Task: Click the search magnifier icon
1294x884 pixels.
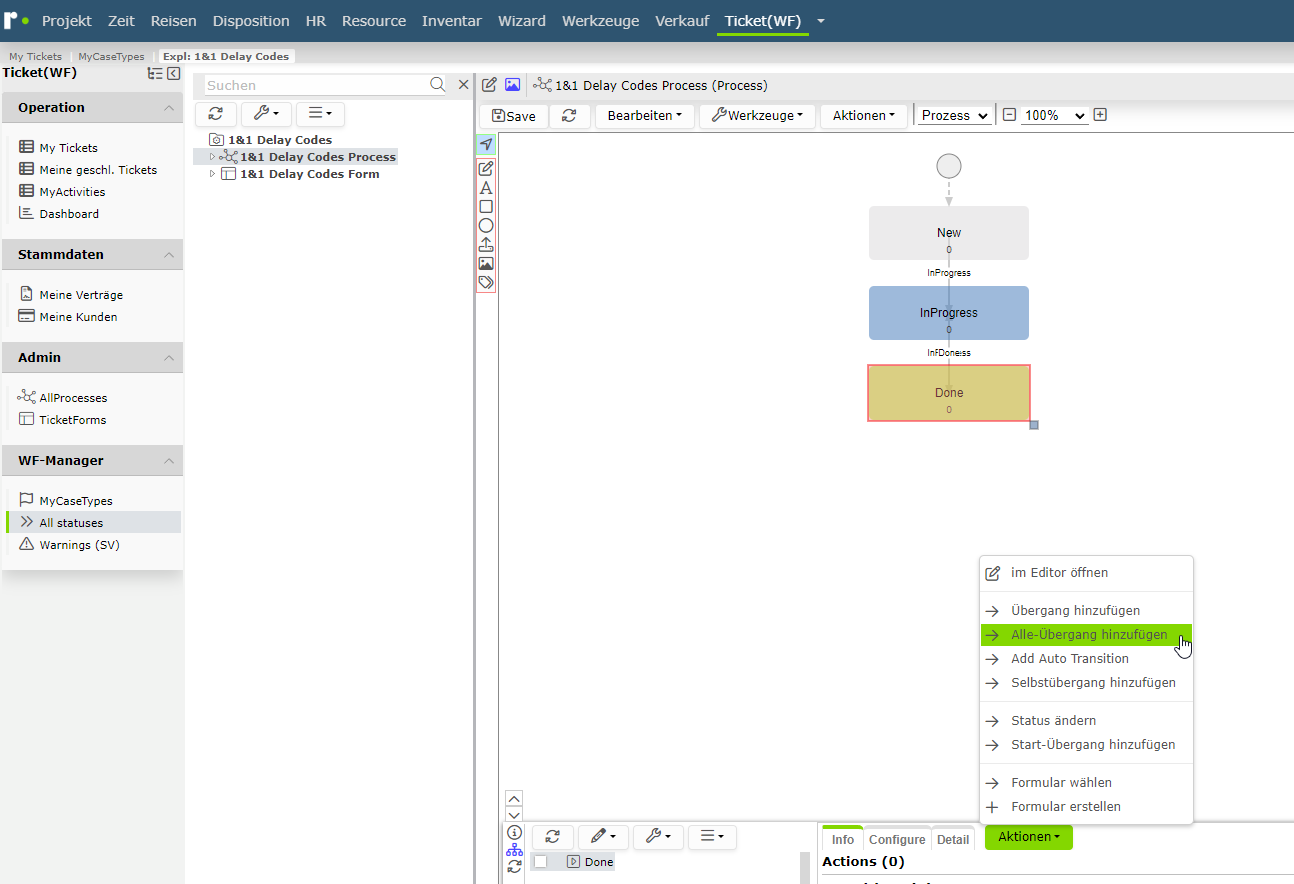Action: pos(437,85)
